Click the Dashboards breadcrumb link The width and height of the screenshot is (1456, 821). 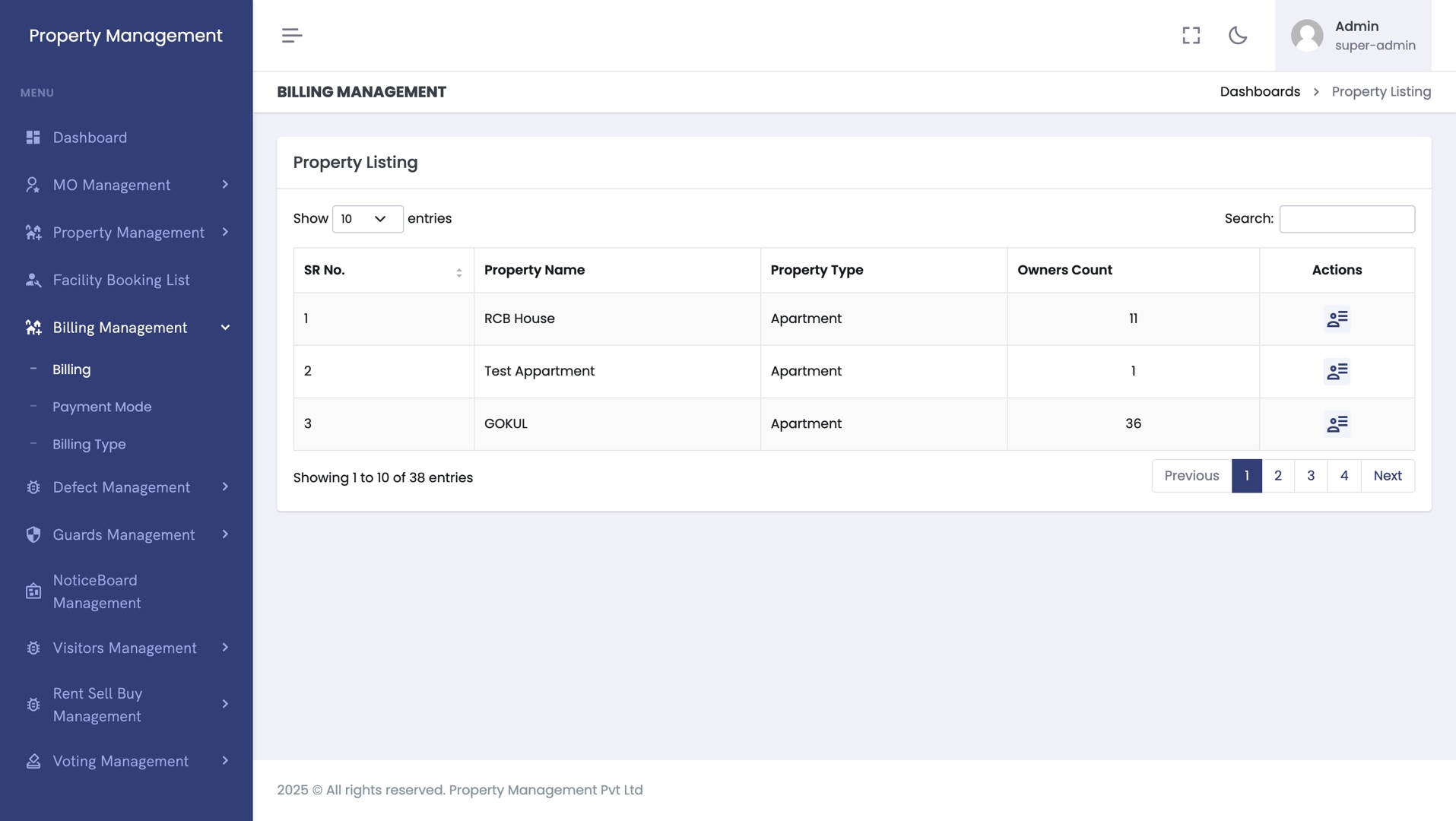click(1260, 92)
